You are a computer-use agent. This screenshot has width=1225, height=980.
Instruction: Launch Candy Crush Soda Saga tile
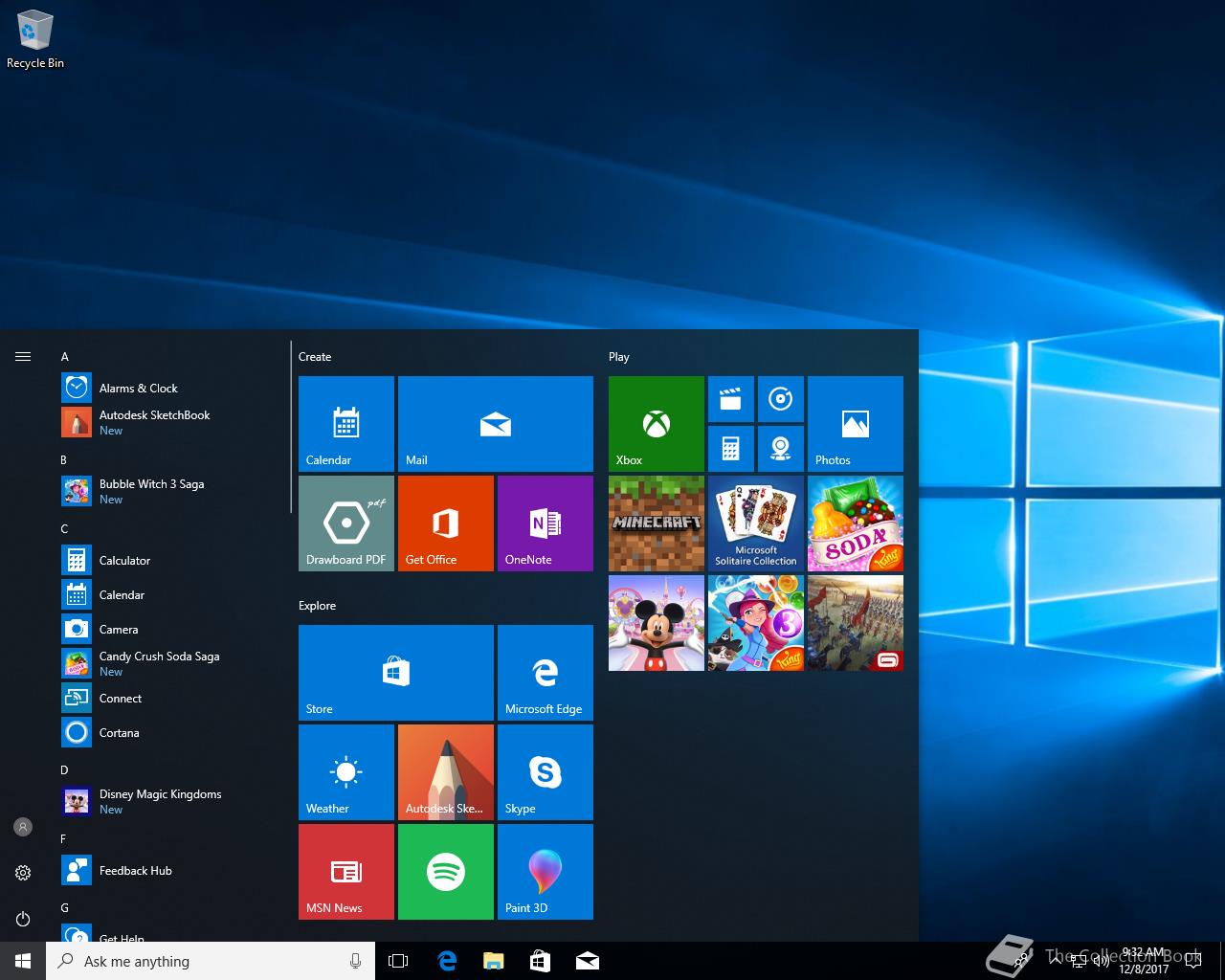tap(856, 523)
